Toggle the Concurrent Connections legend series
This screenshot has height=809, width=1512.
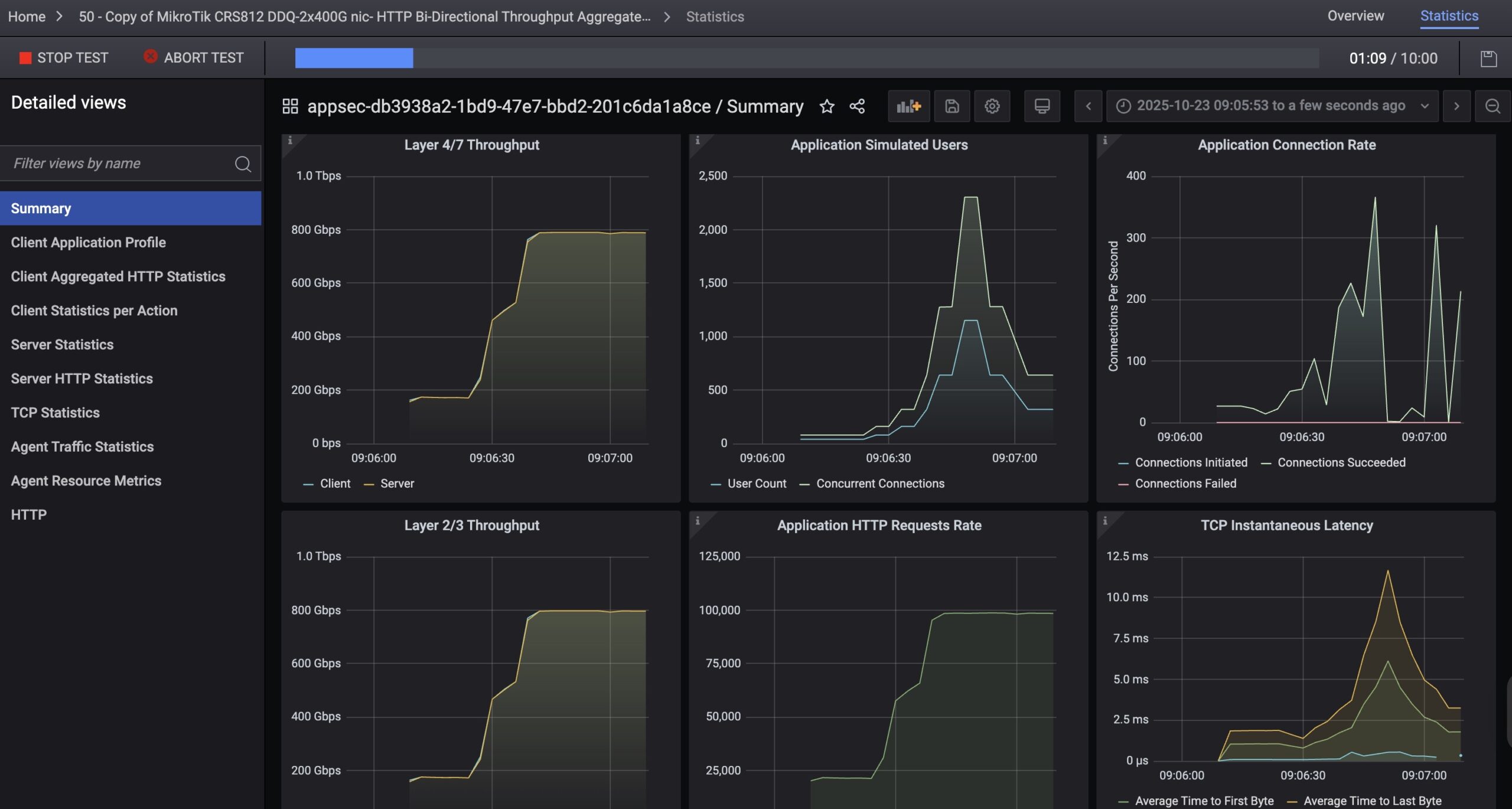879,484
